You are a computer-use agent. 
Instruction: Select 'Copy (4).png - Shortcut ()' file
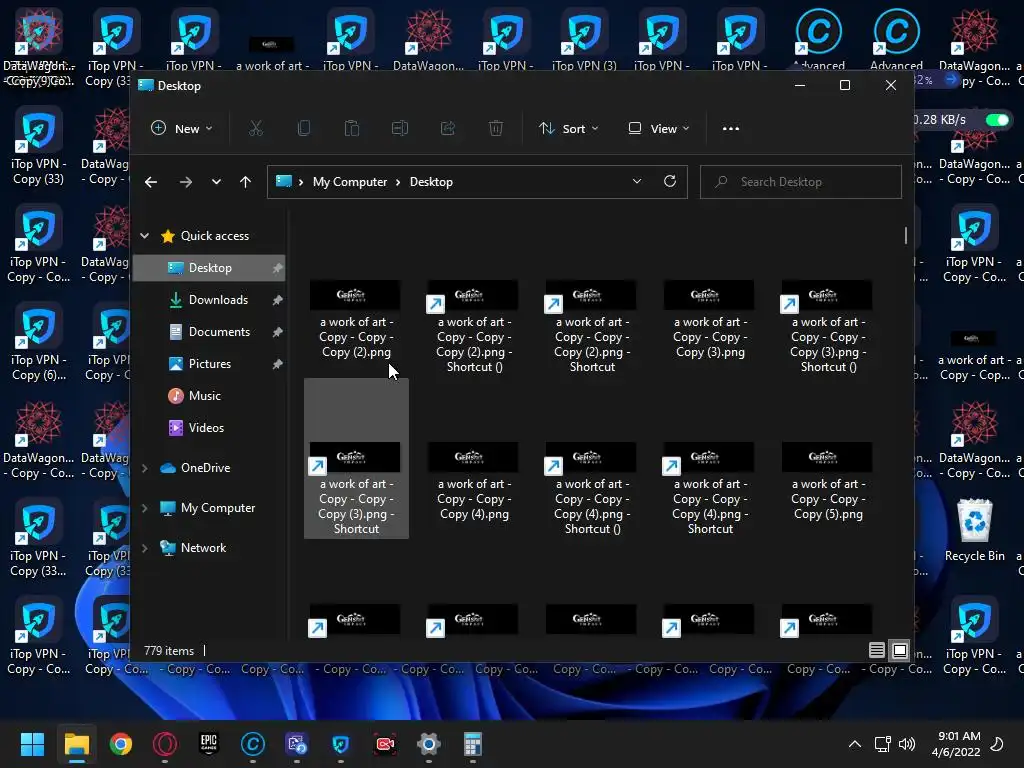point(592,489)
